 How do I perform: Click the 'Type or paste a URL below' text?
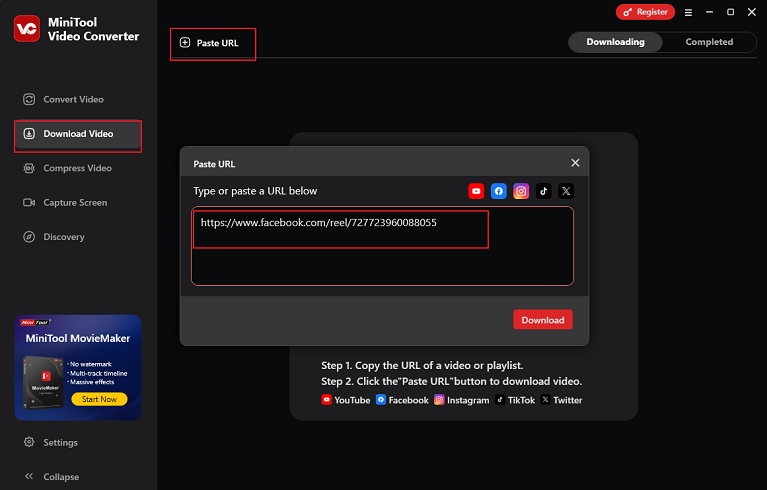coord(255,191)
